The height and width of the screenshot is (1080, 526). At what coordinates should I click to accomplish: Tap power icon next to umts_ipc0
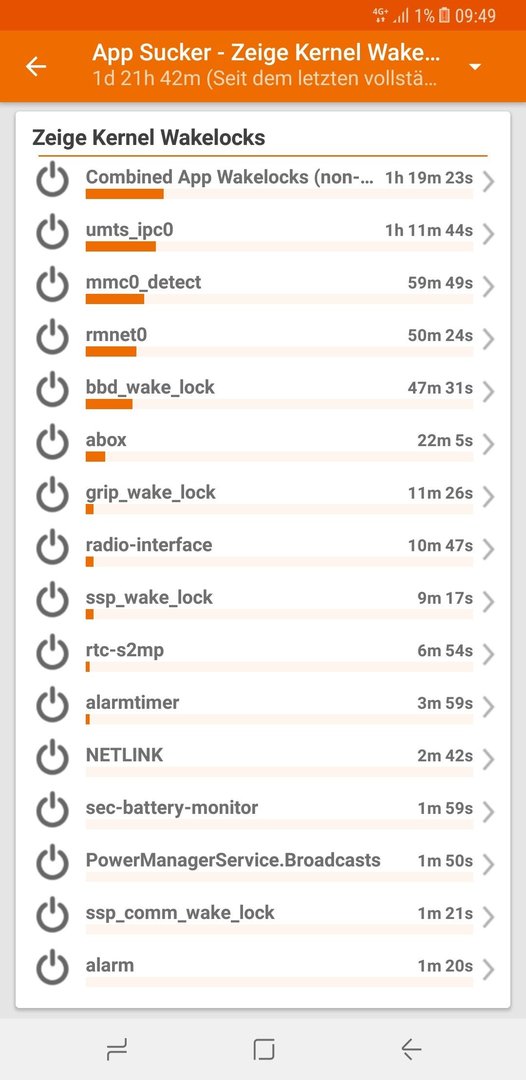52,232
